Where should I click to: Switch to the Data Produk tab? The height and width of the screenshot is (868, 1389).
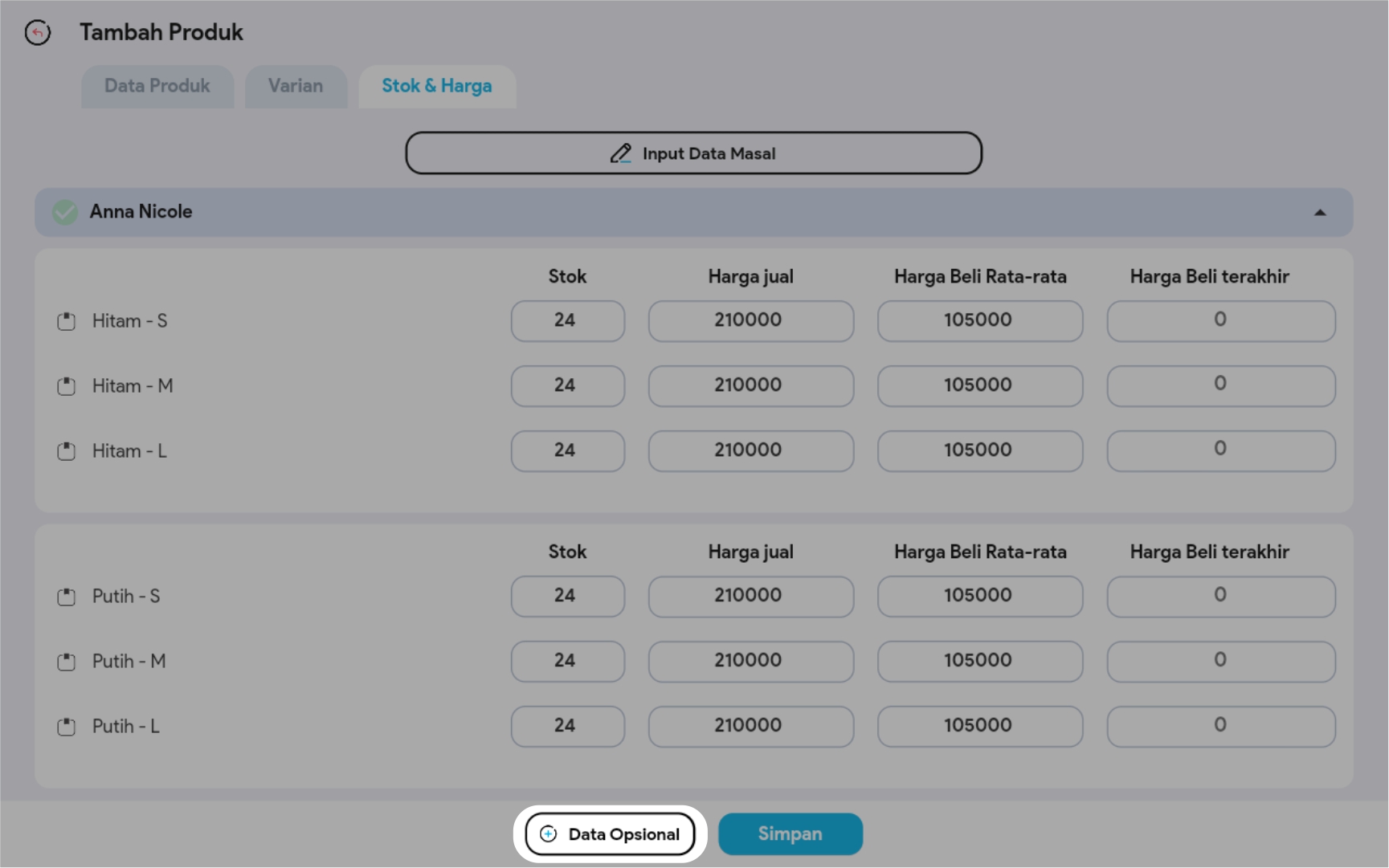[x=157, y=86]
